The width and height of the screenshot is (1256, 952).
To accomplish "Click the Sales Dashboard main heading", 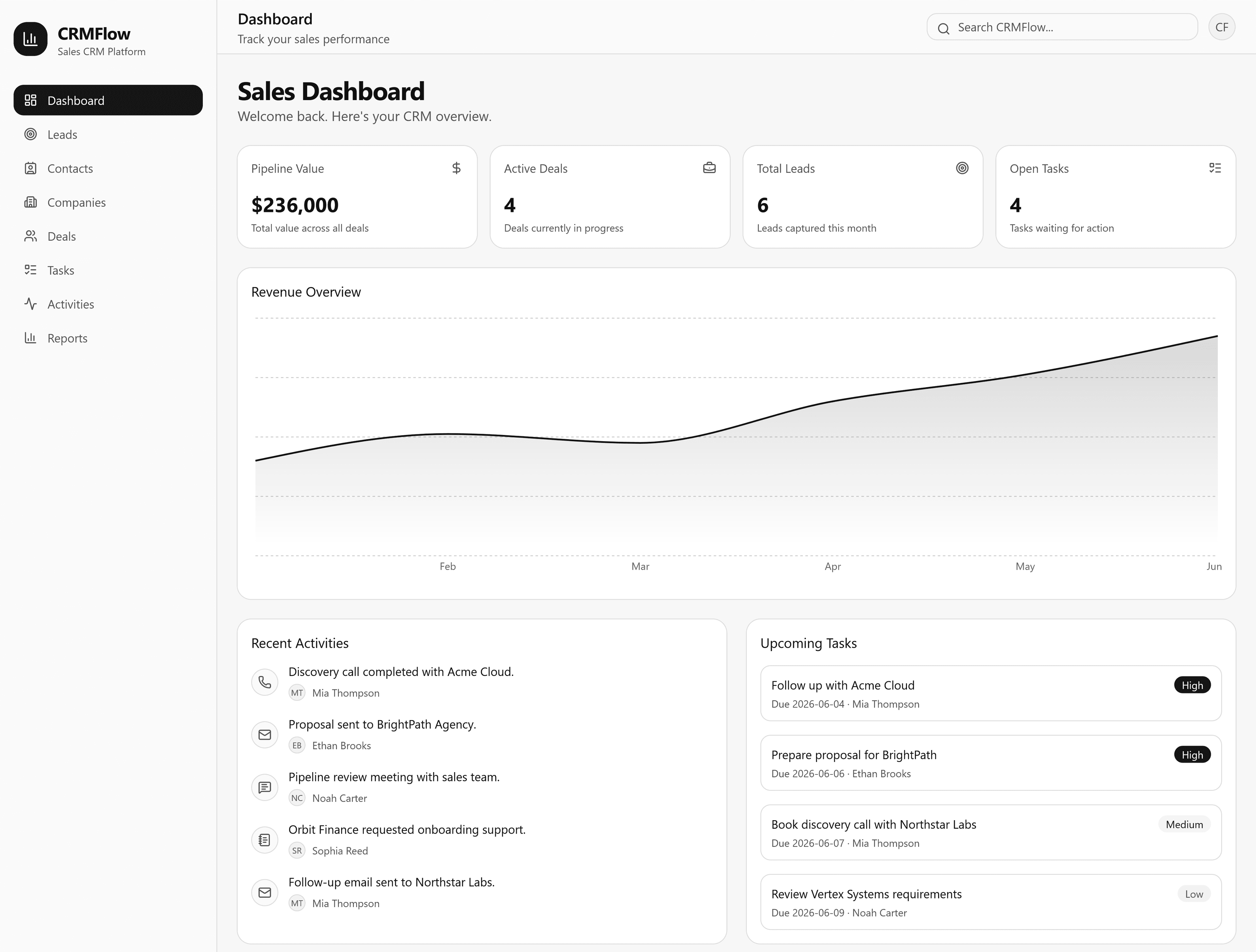I will point(331,91).
